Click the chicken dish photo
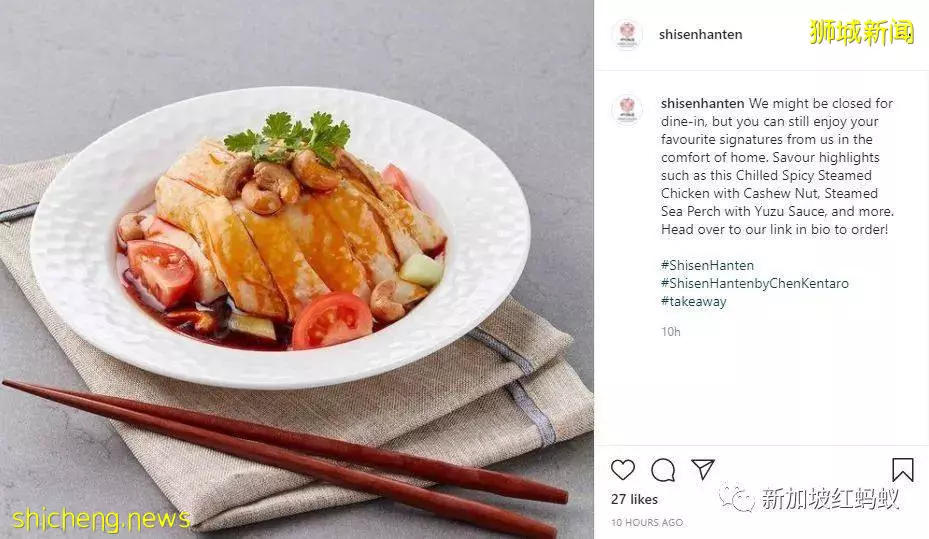 297,270
